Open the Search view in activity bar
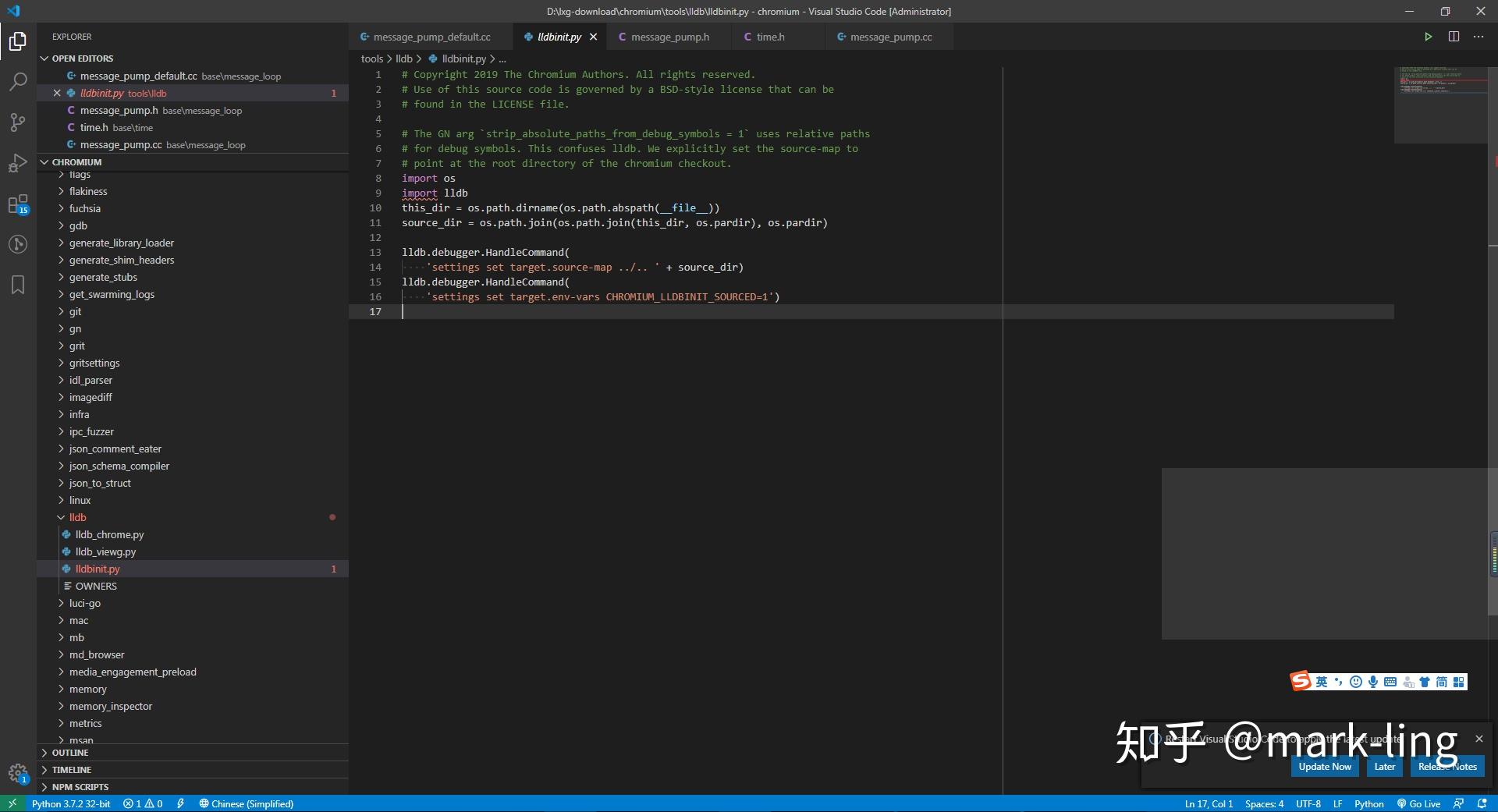Screen dimensions: 1498x812 [x=17, y=81]
